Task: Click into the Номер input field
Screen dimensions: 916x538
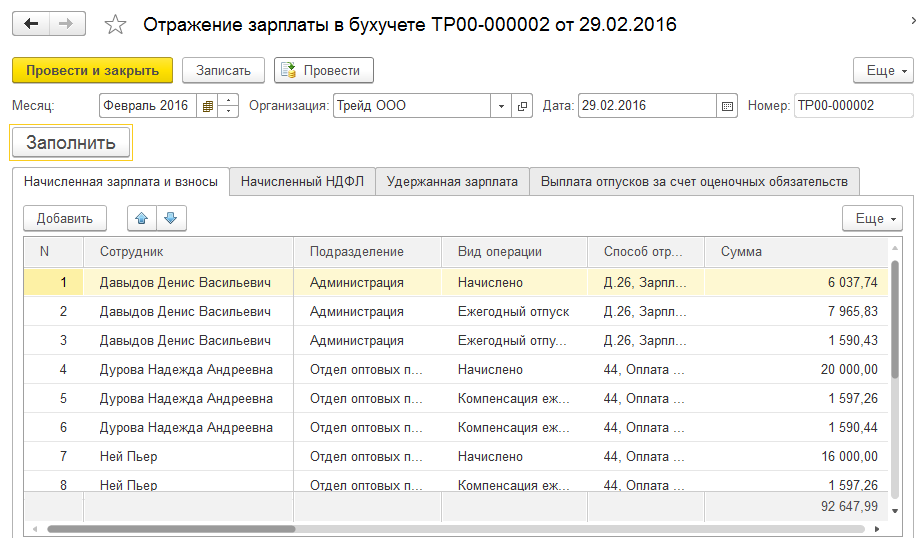Action: [x=852, y=105]
